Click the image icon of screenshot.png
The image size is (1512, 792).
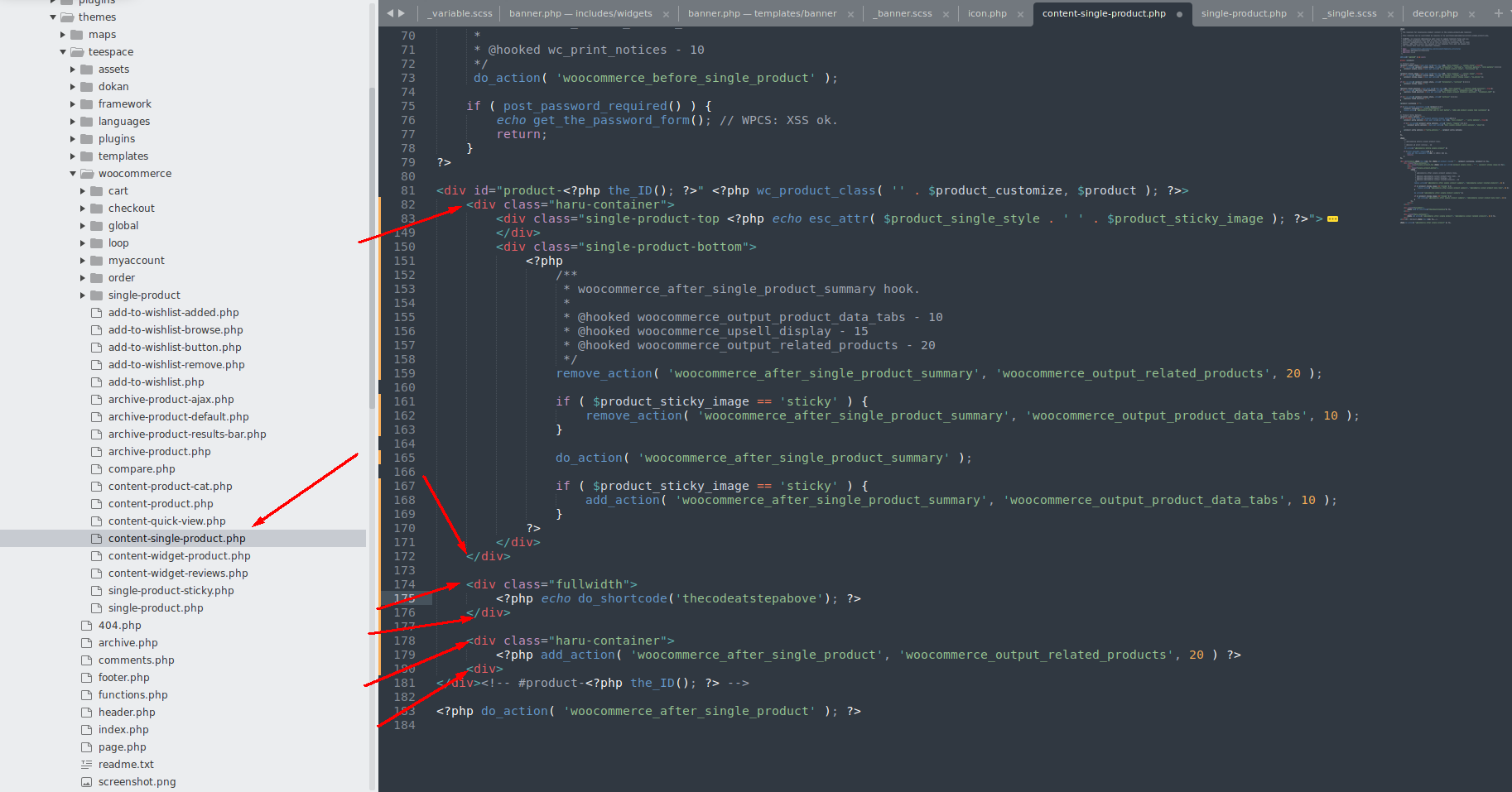coord(87,782)
